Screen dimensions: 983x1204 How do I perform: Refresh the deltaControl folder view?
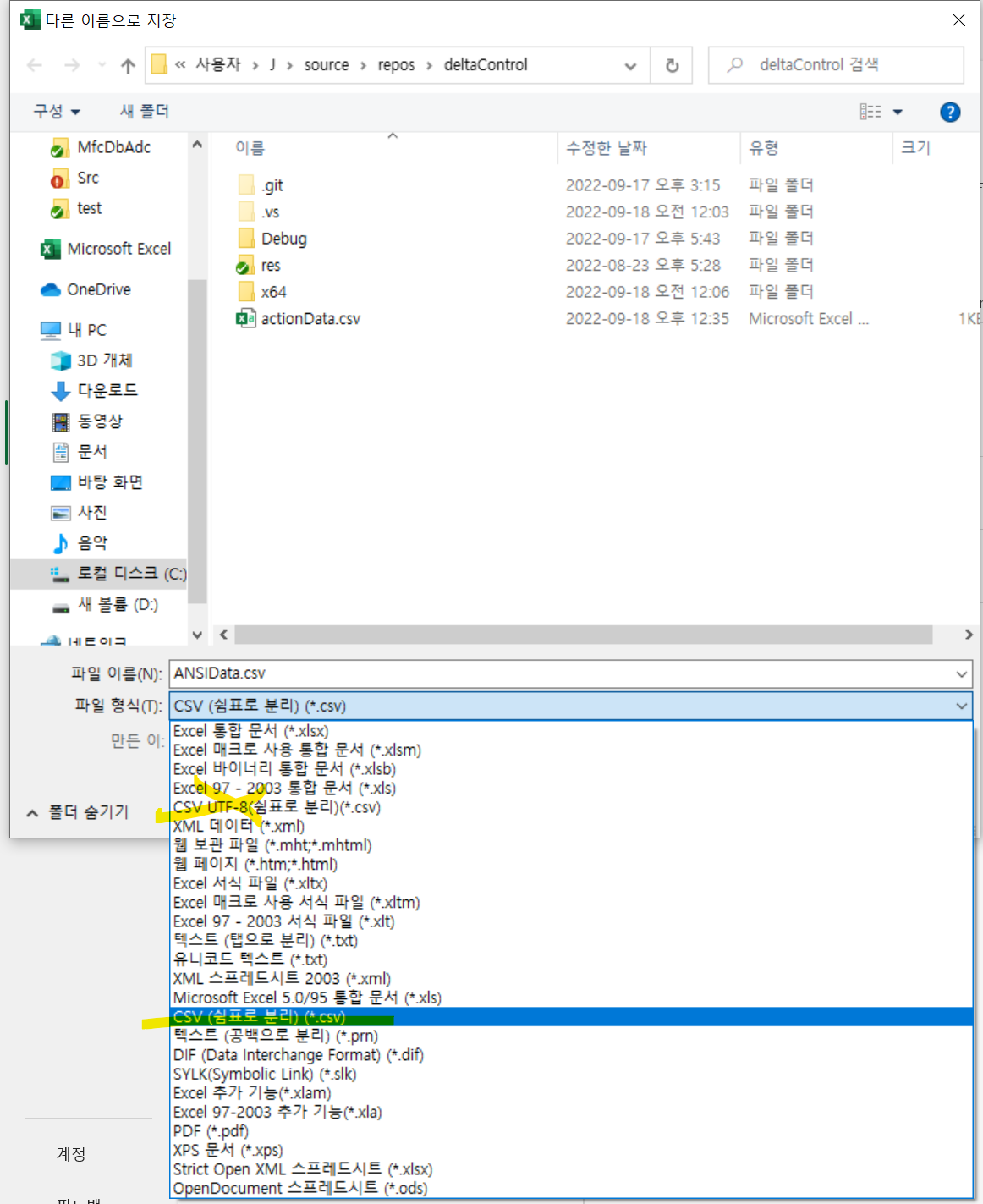(673, 65)
